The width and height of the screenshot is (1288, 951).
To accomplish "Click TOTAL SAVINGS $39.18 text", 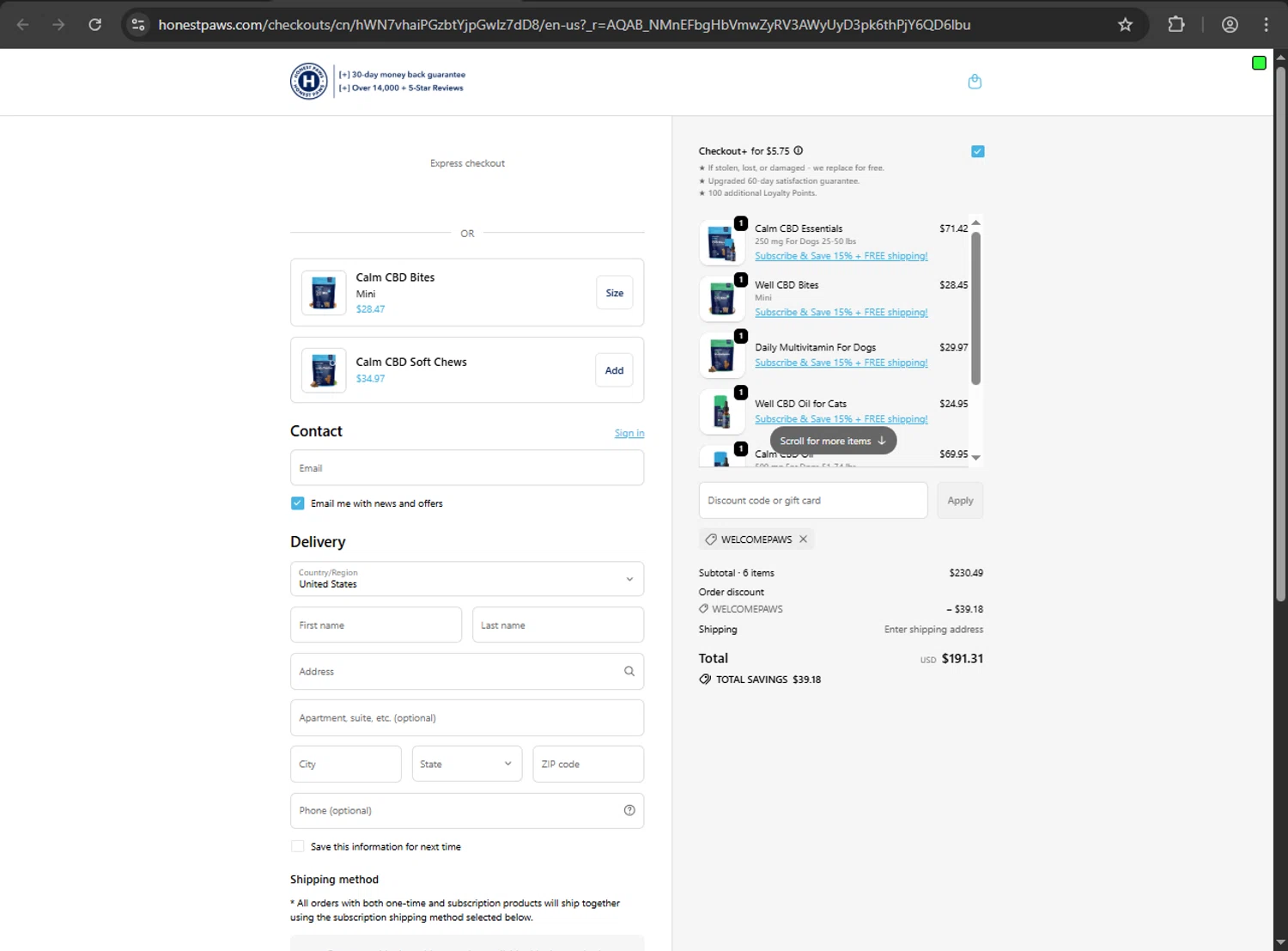I will [769, 680].
